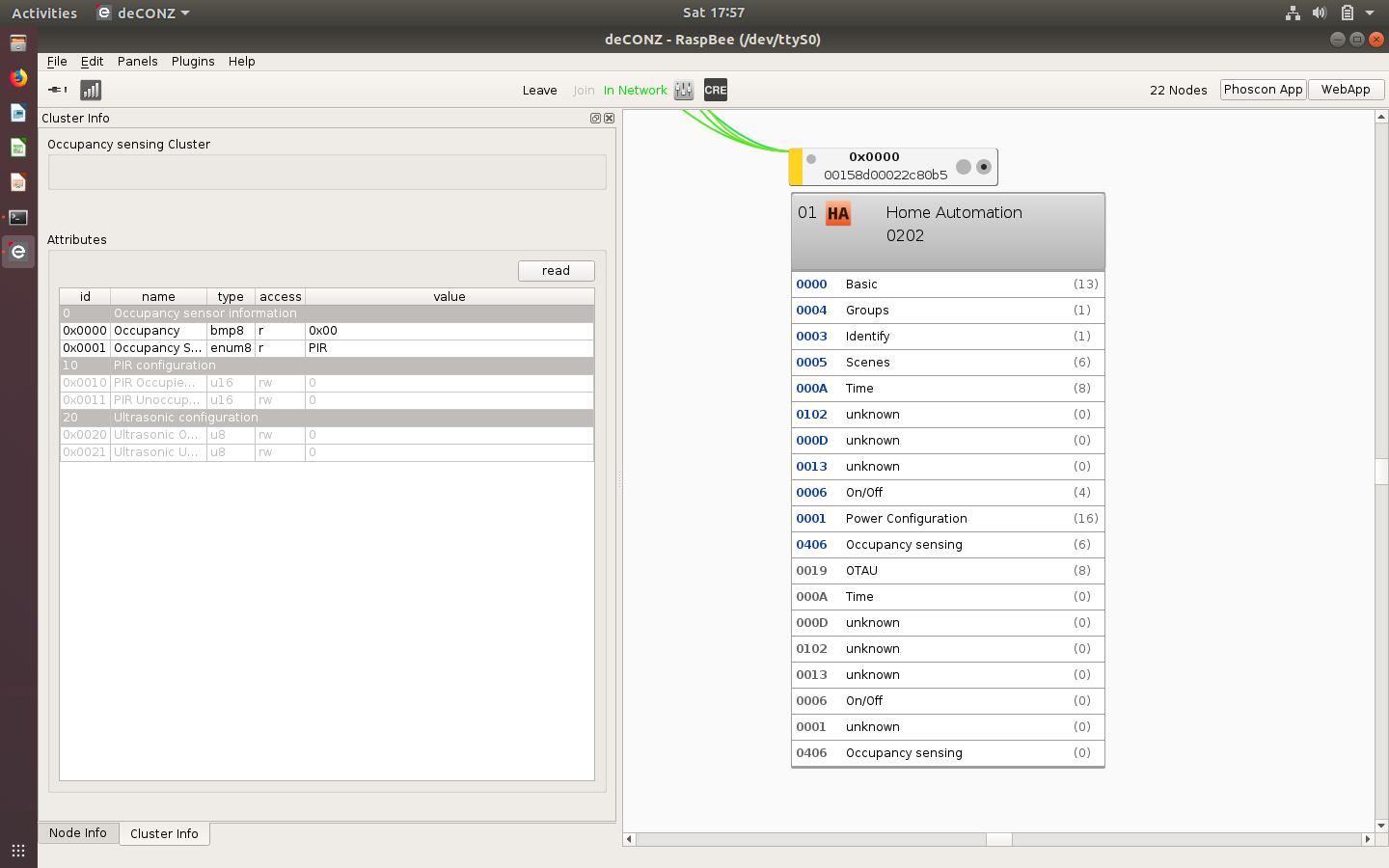Select the 0x0010 PIR Occupied attribute row
This screenshot has height=868, width=1389.
point(327,383)
